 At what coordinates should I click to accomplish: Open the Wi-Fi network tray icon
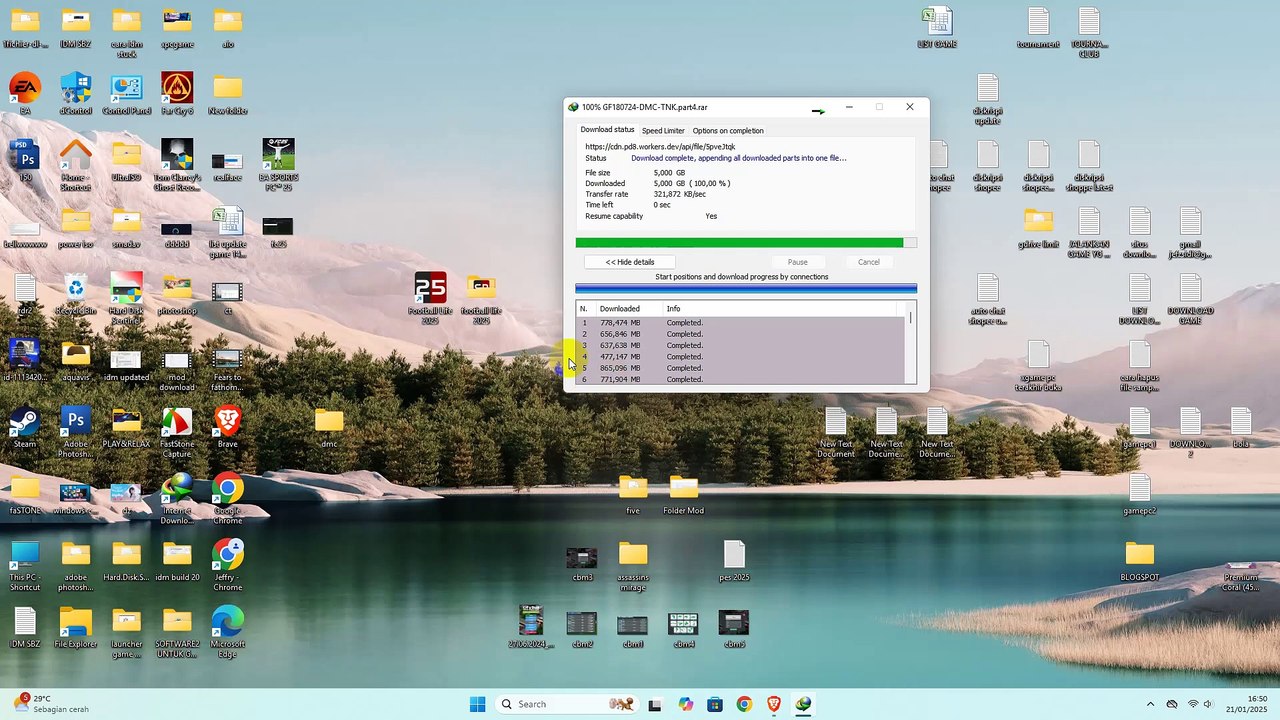click(1192, 704)
